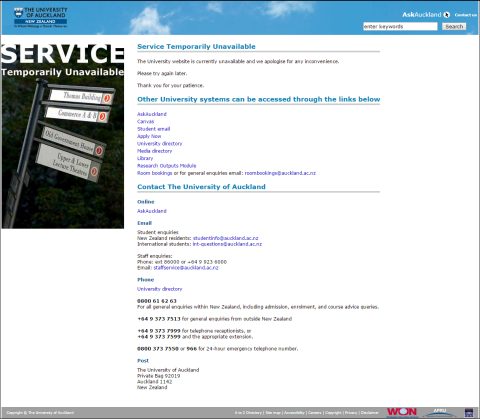The image size is (480, 419).
Task: Click the Private Bag 92019 address line
Action: [x=159, y=376]
